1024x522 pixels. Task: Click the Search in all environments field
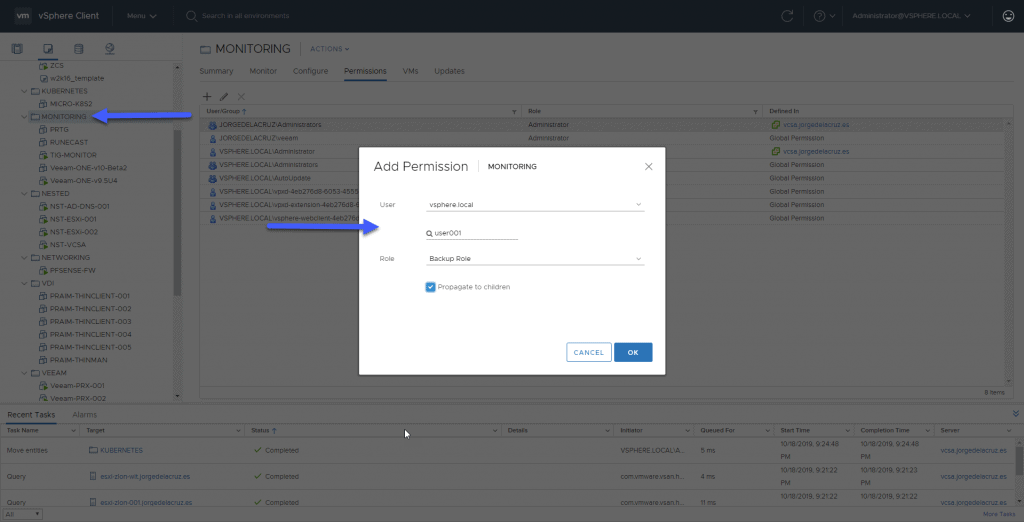coord(246,16)
